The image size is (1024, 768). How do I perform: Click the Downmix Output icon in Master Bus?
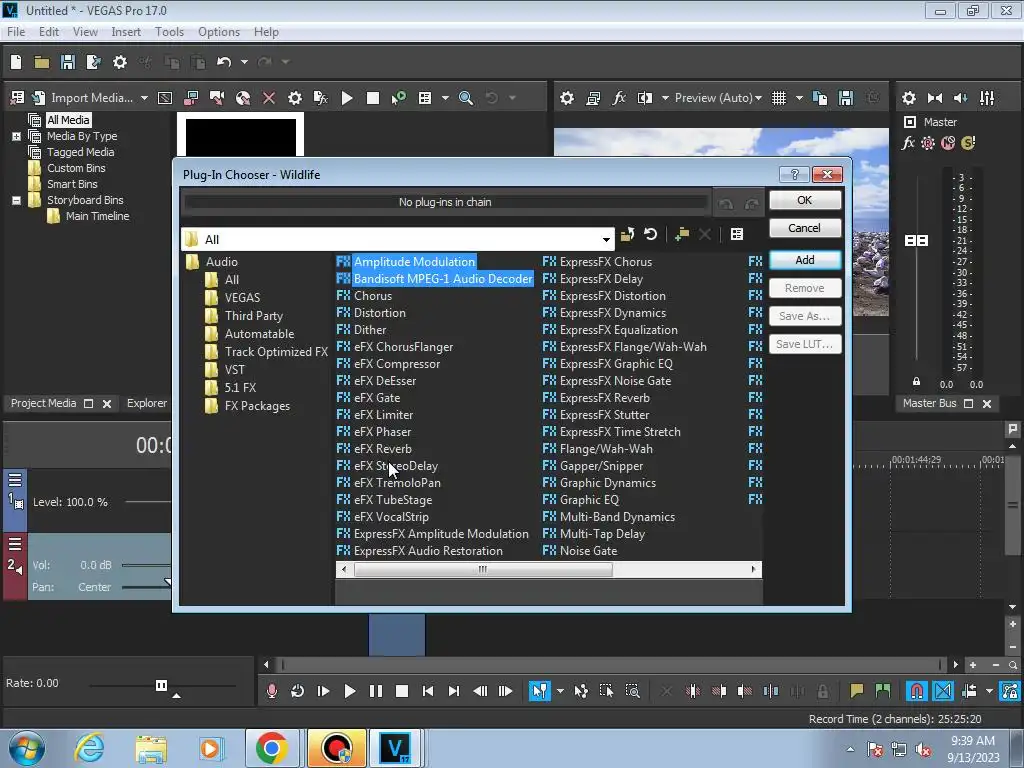[935, 98]
